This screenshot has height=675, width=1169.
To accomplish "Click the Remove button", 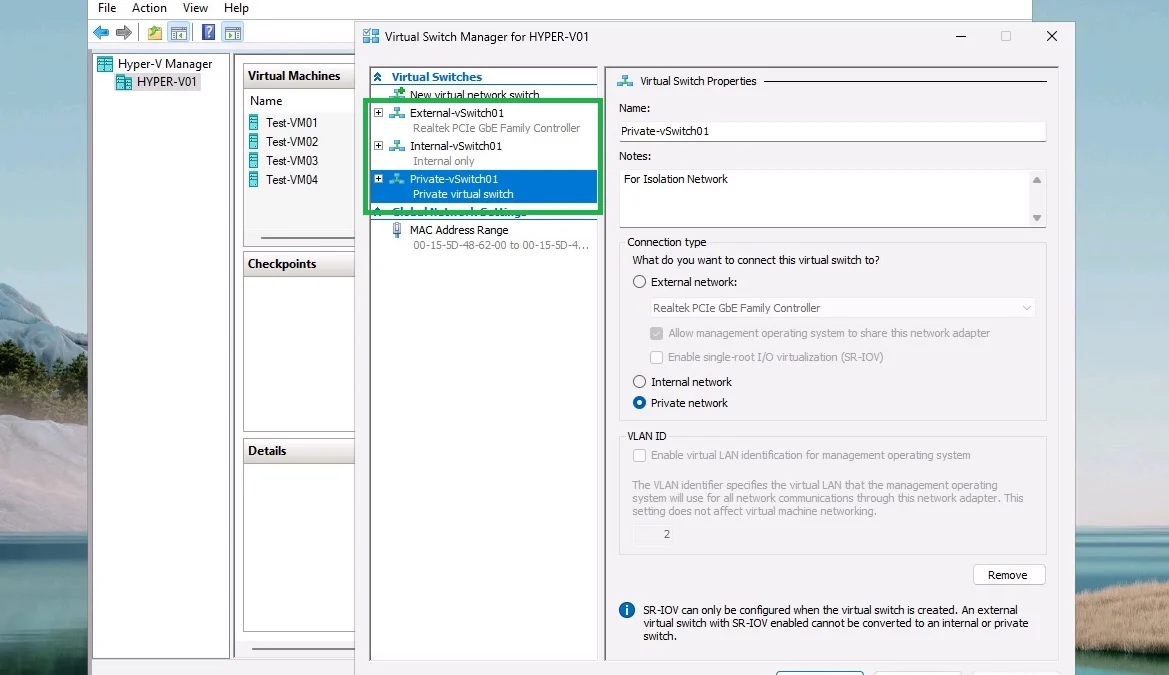I will point(1009,575).
